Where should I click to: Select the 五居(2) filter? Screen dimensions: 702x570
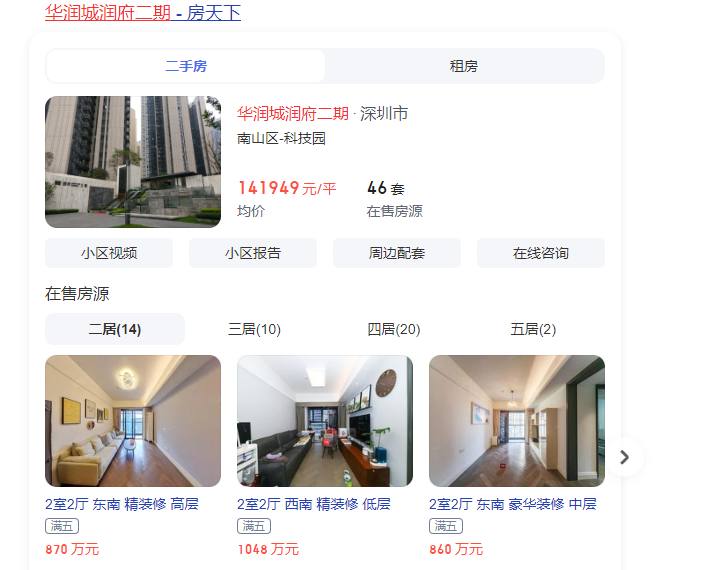(x=533, y=329)
